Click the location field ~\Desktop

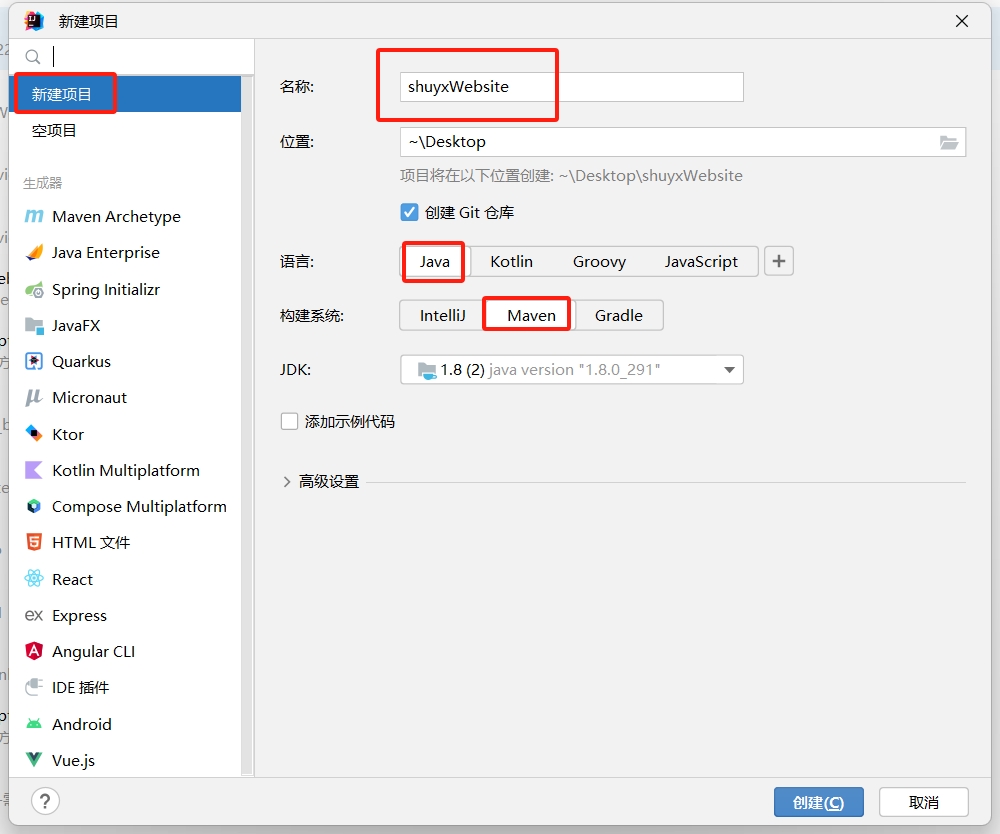pyautogui.click(x=682, y=142)
